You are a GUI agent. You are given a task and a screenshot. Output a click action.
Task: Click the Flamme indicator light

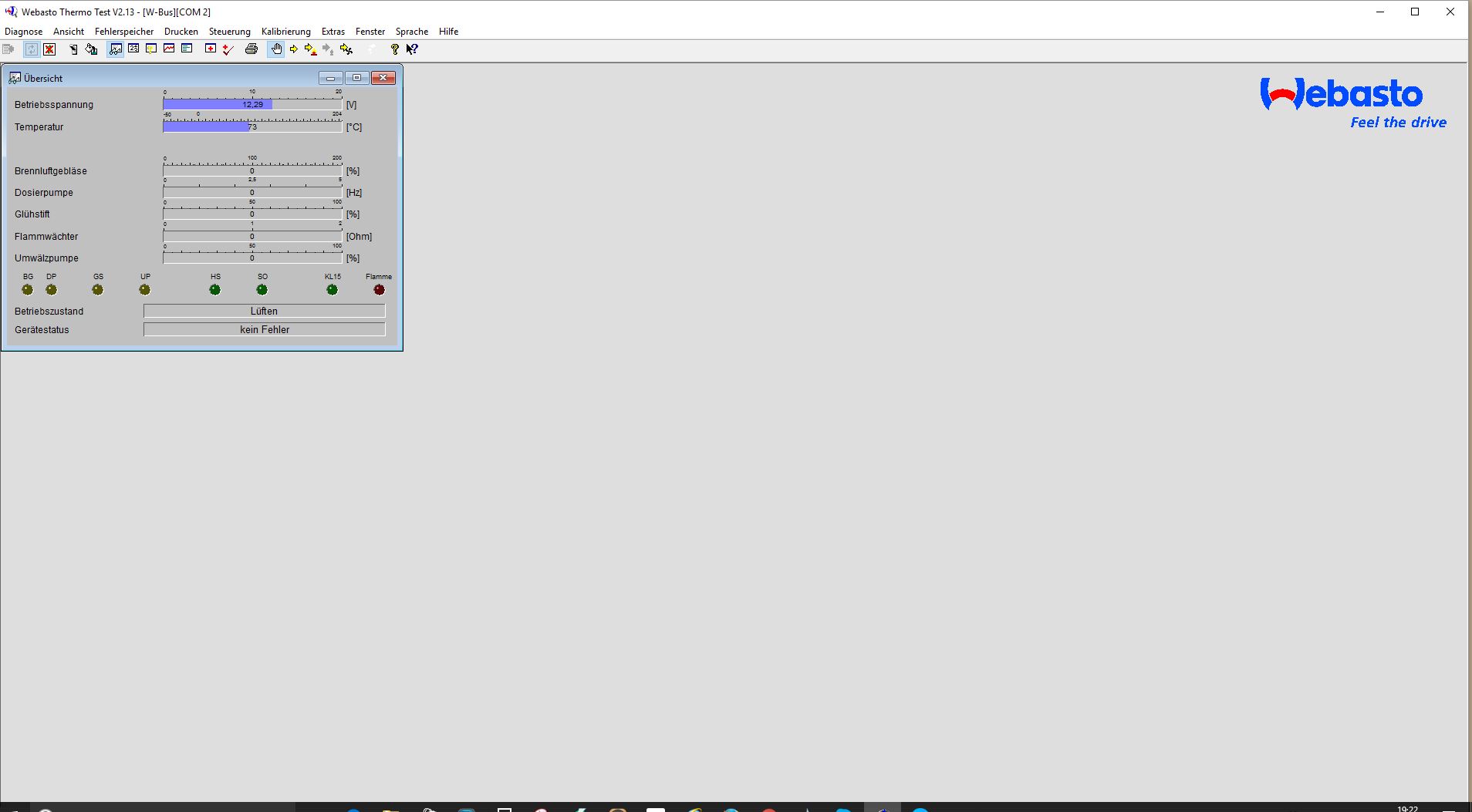click(x=379, y=290)
